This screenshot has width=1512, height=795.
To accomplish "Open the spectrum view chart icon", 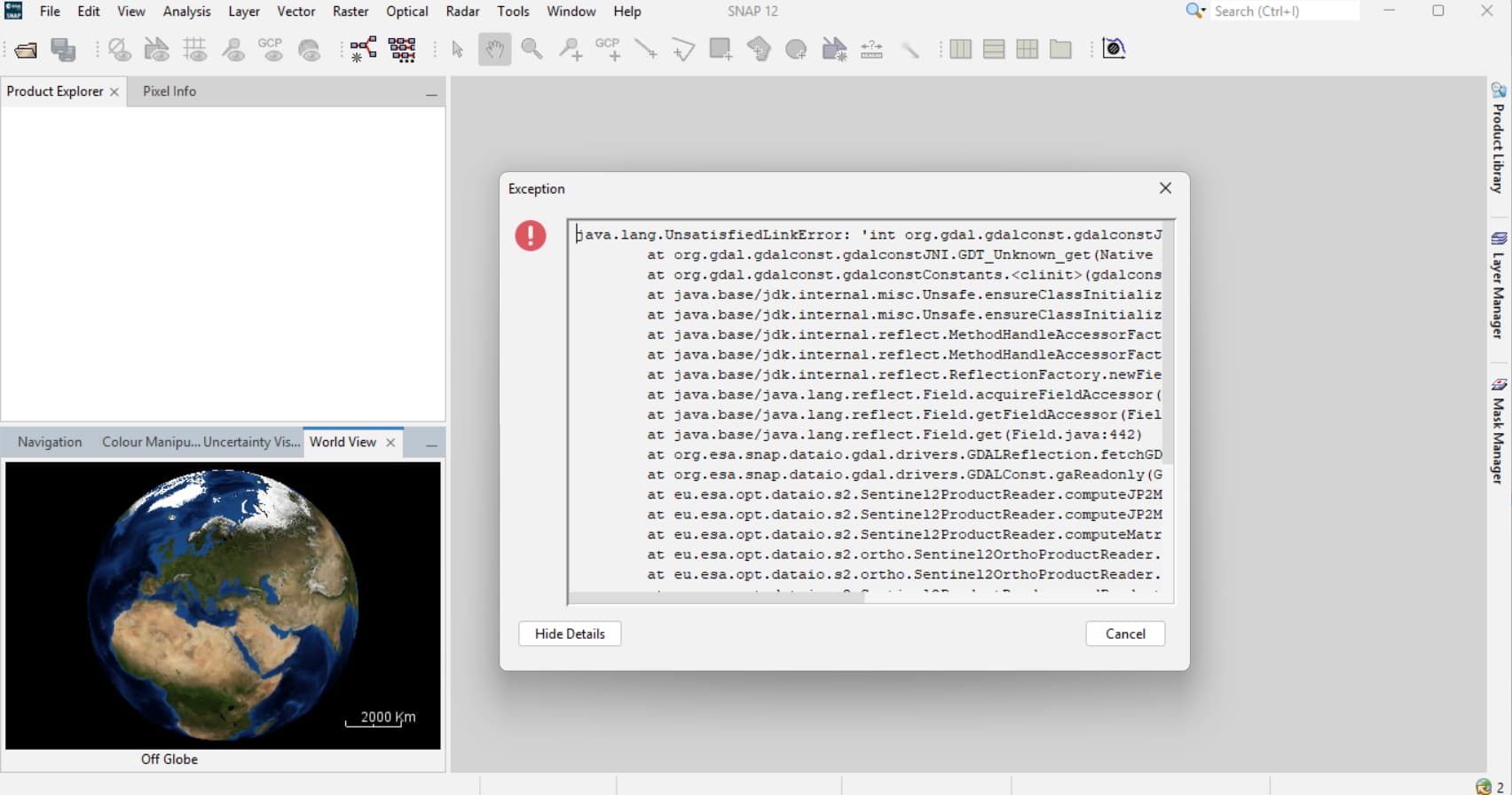I will (x=1114, y=49).
